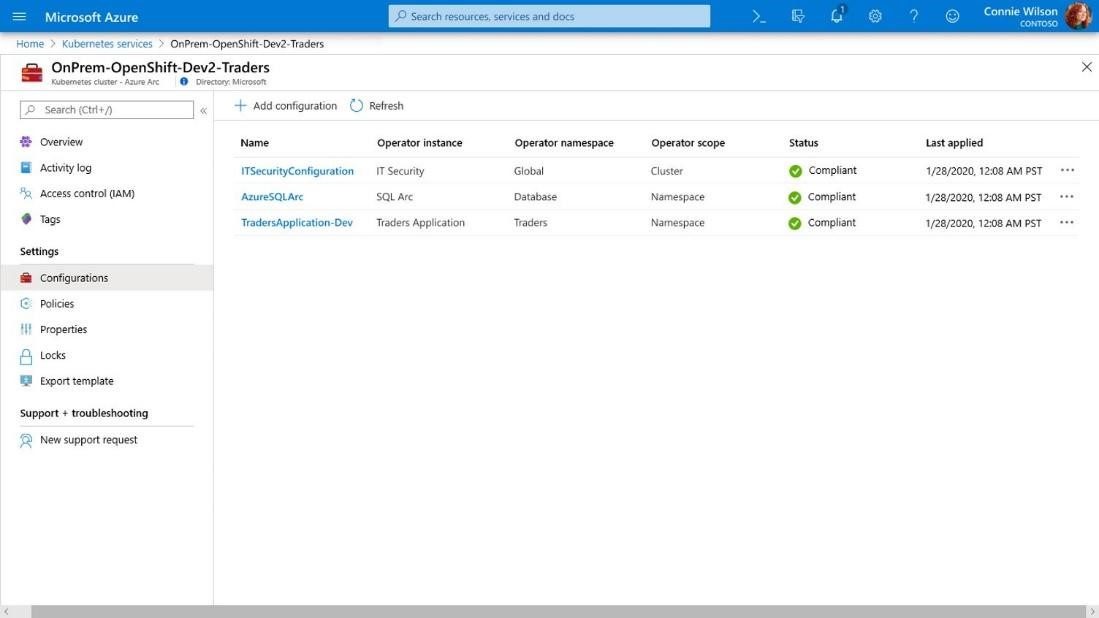
Task: View Azure notifications bell
Action: 835,16
